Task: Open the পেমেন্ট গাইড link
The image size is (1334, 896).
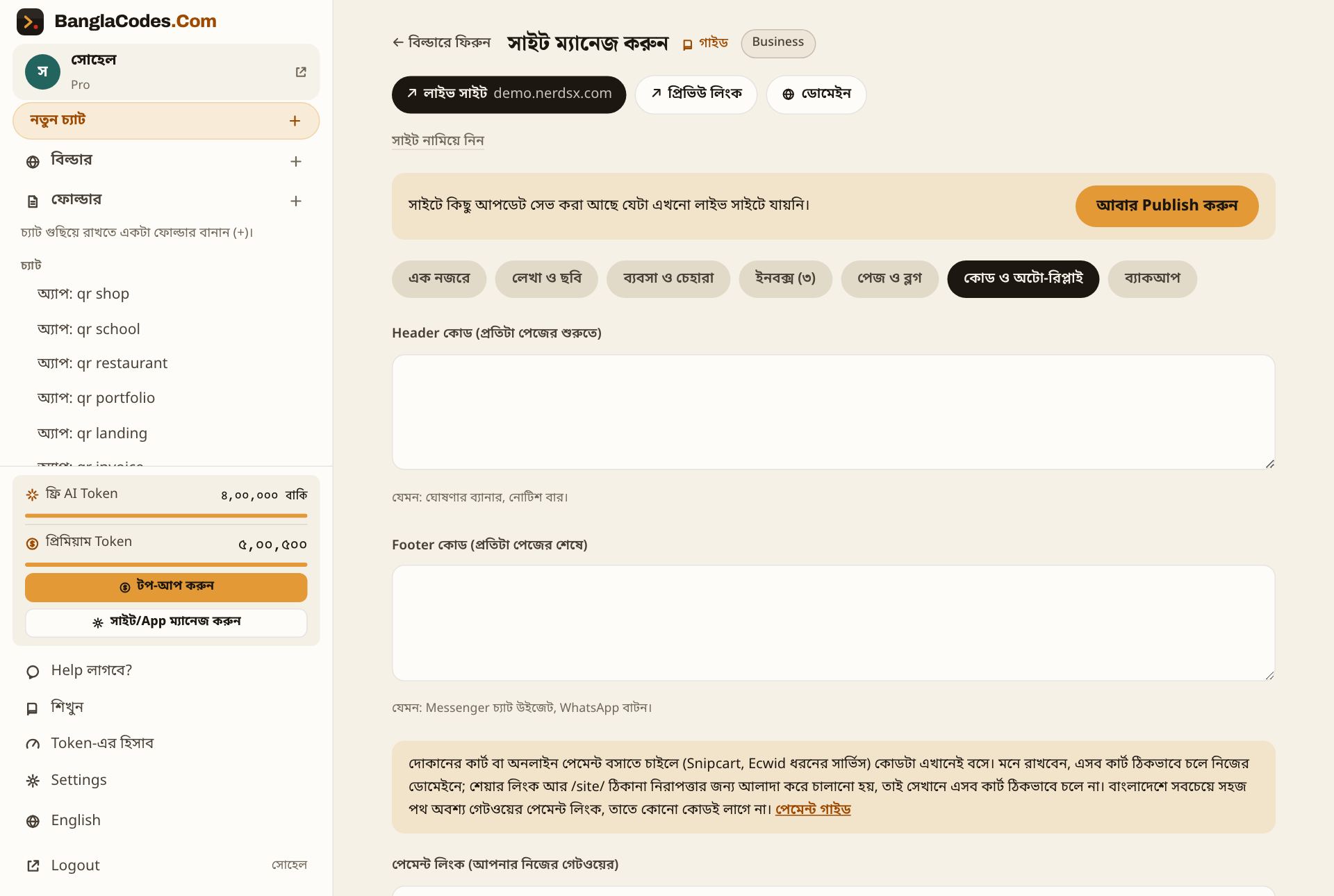Action: 813,809
